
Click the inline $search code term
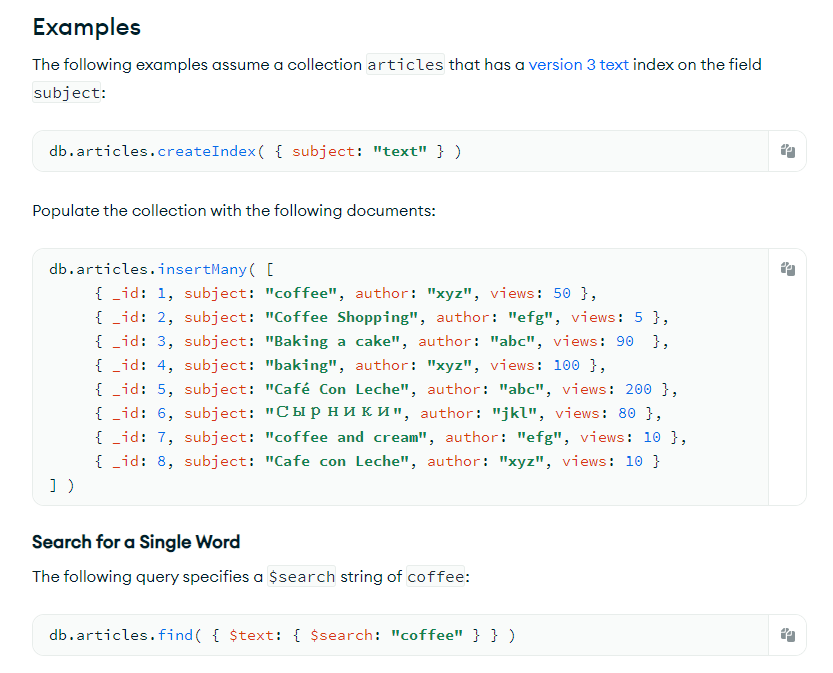(x=301, y=577)
